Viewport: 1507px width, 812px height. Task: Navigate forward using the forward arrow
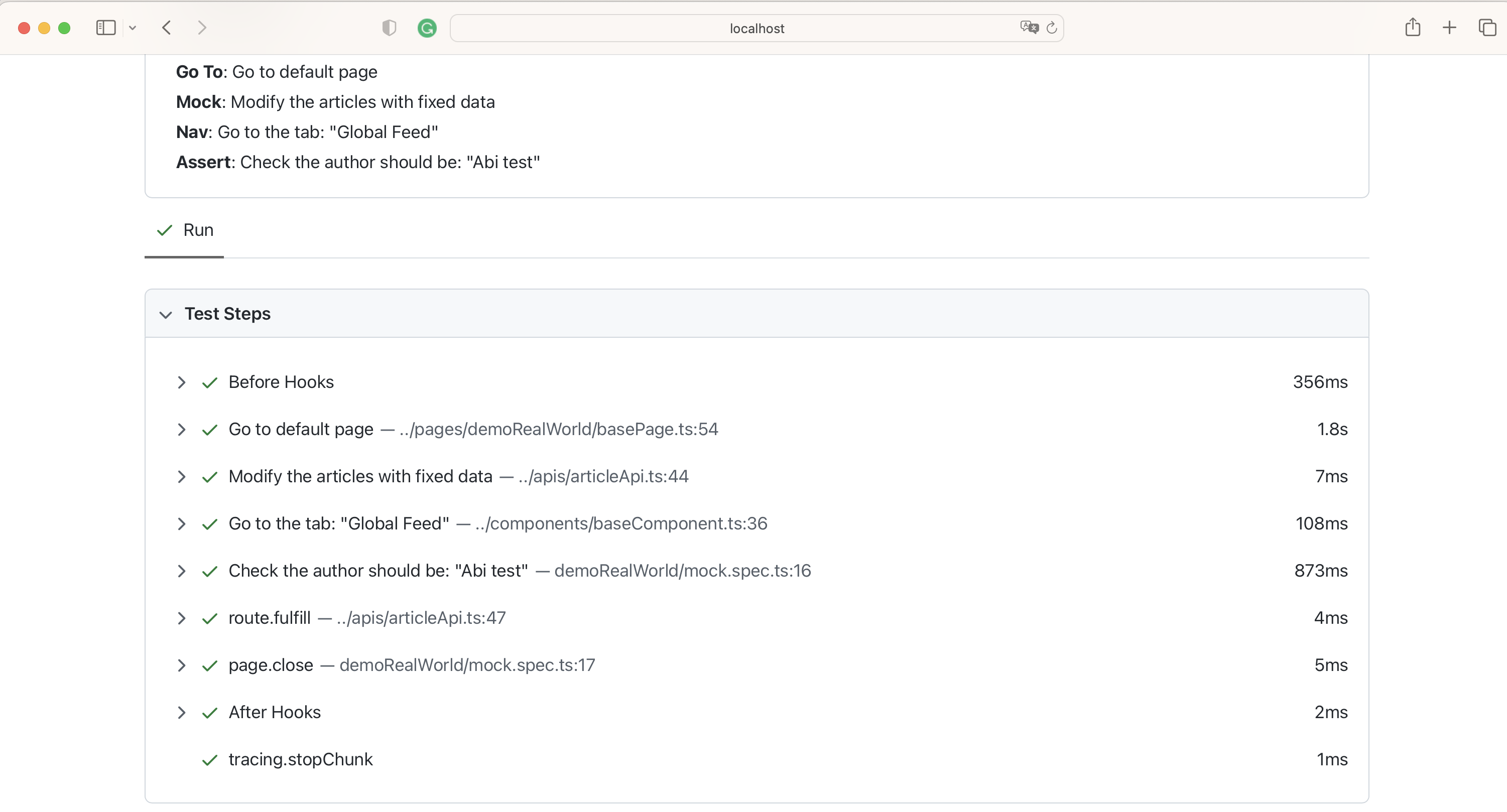coord(201,28)
